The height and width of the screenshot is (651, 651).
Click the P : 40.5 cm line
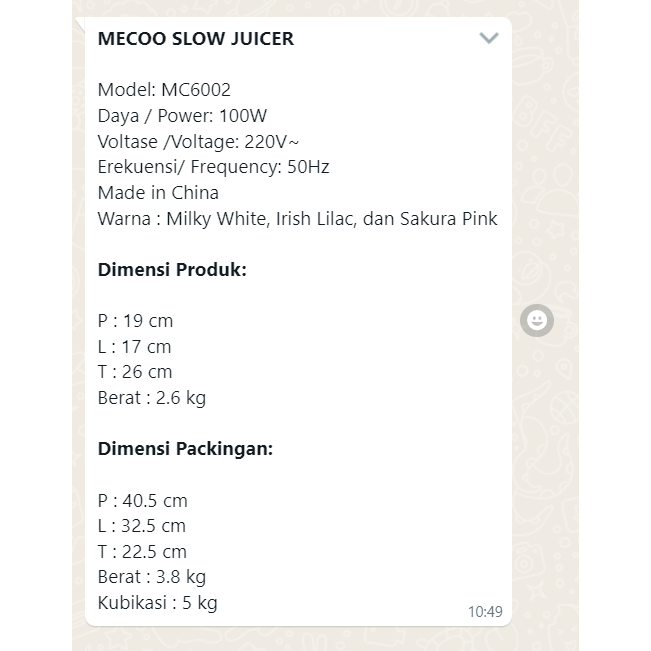(142, 500)
